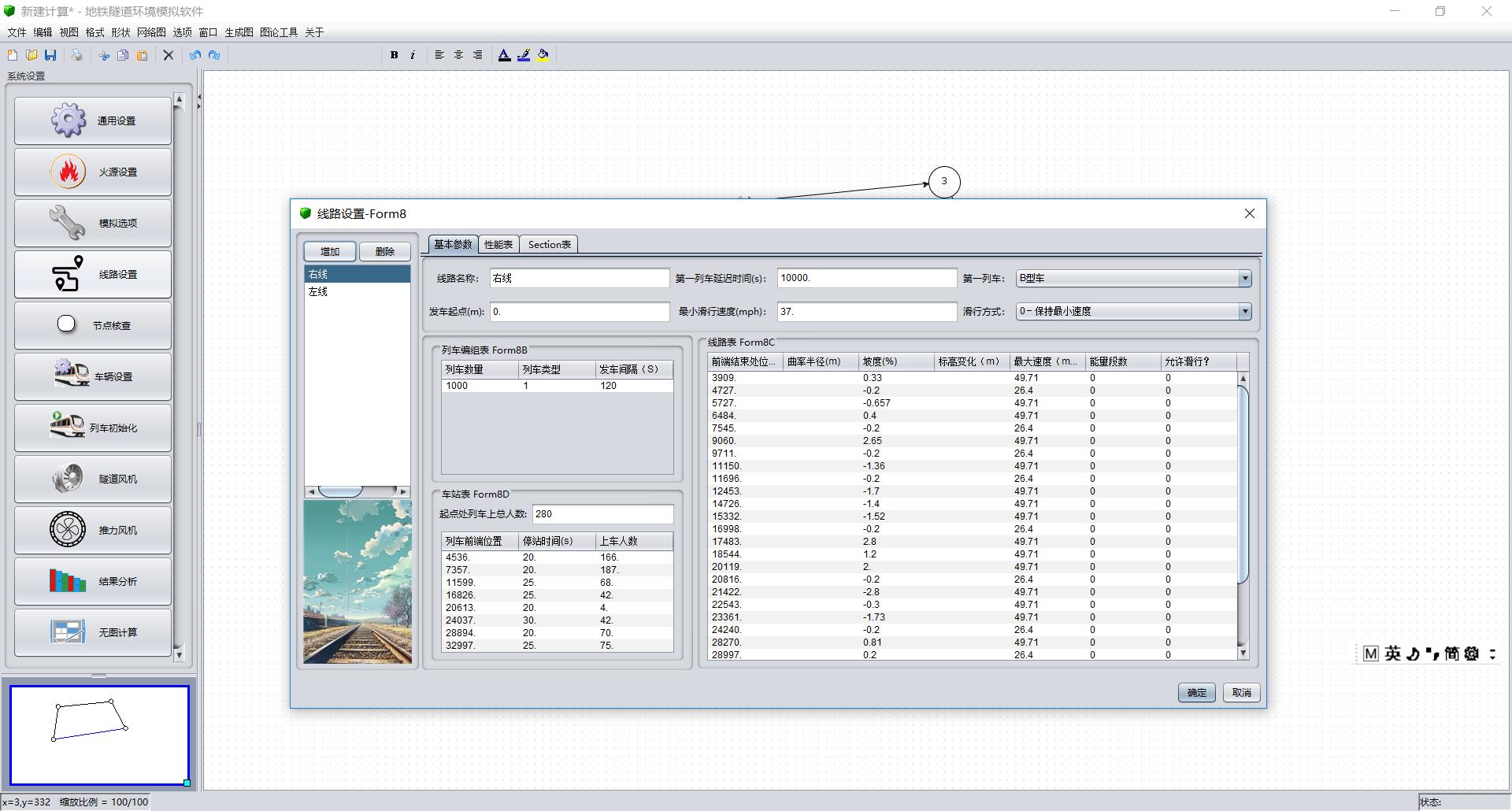Click the Save floppy disk icon
This screenshot has width=1512, height=811.
(x=50, y=55)
